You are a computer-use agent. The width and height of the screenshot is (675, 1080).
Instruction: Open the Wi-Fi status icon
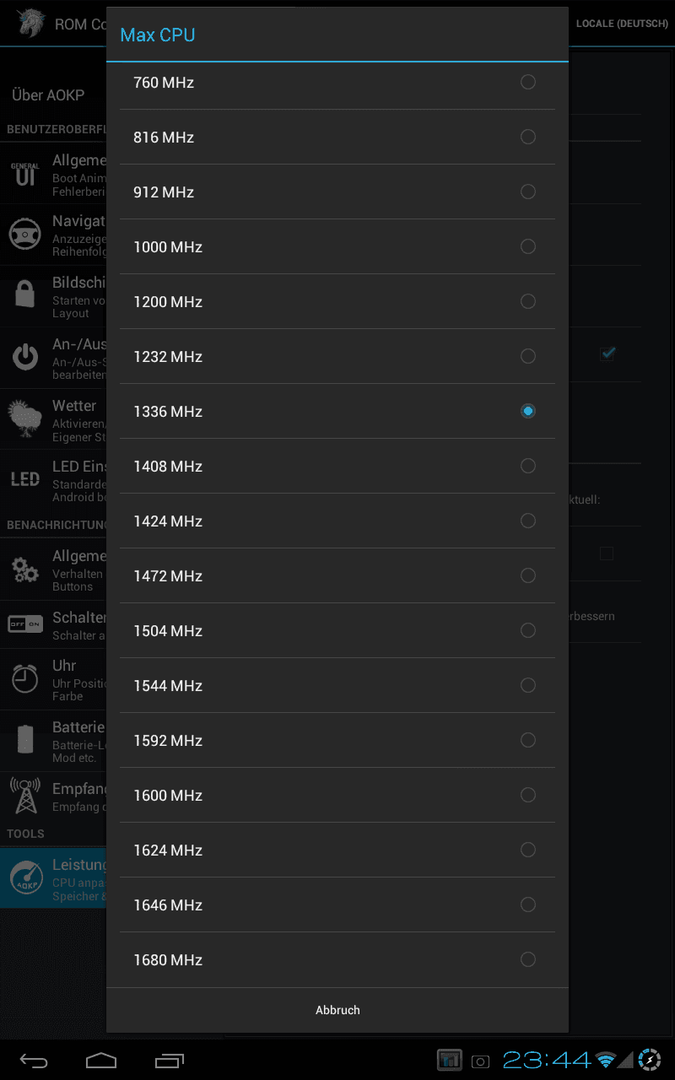pyautogui.click(x=605, y=1060)
